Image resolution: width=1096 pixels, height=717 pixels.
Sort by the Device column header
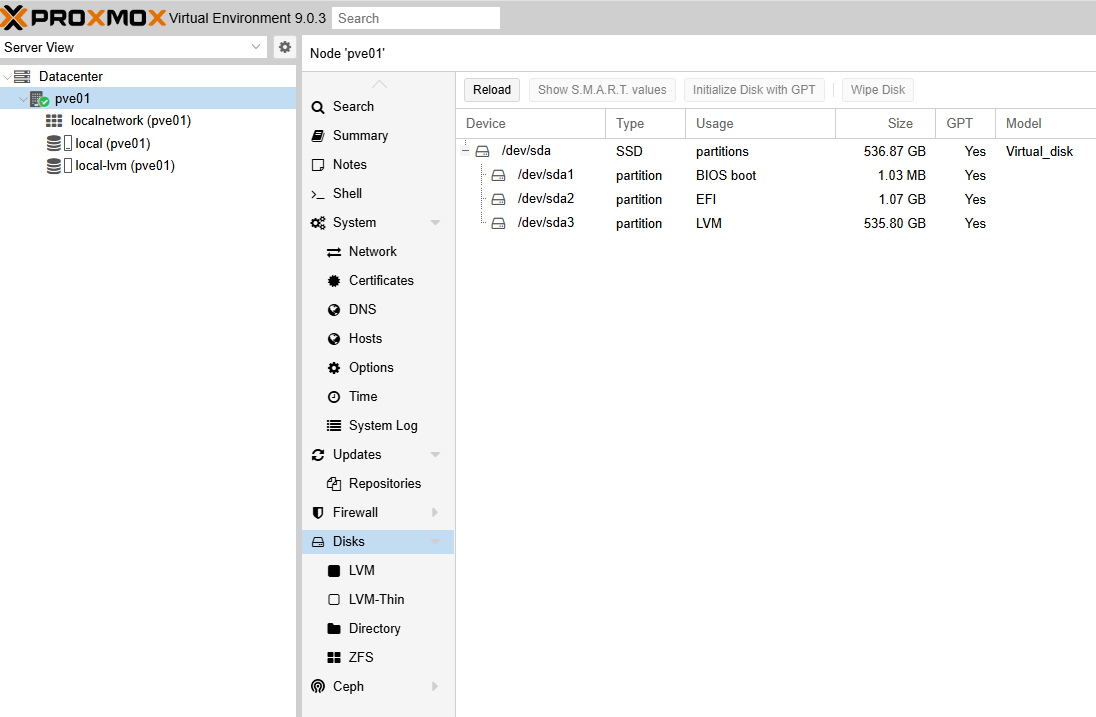[531, 124]
